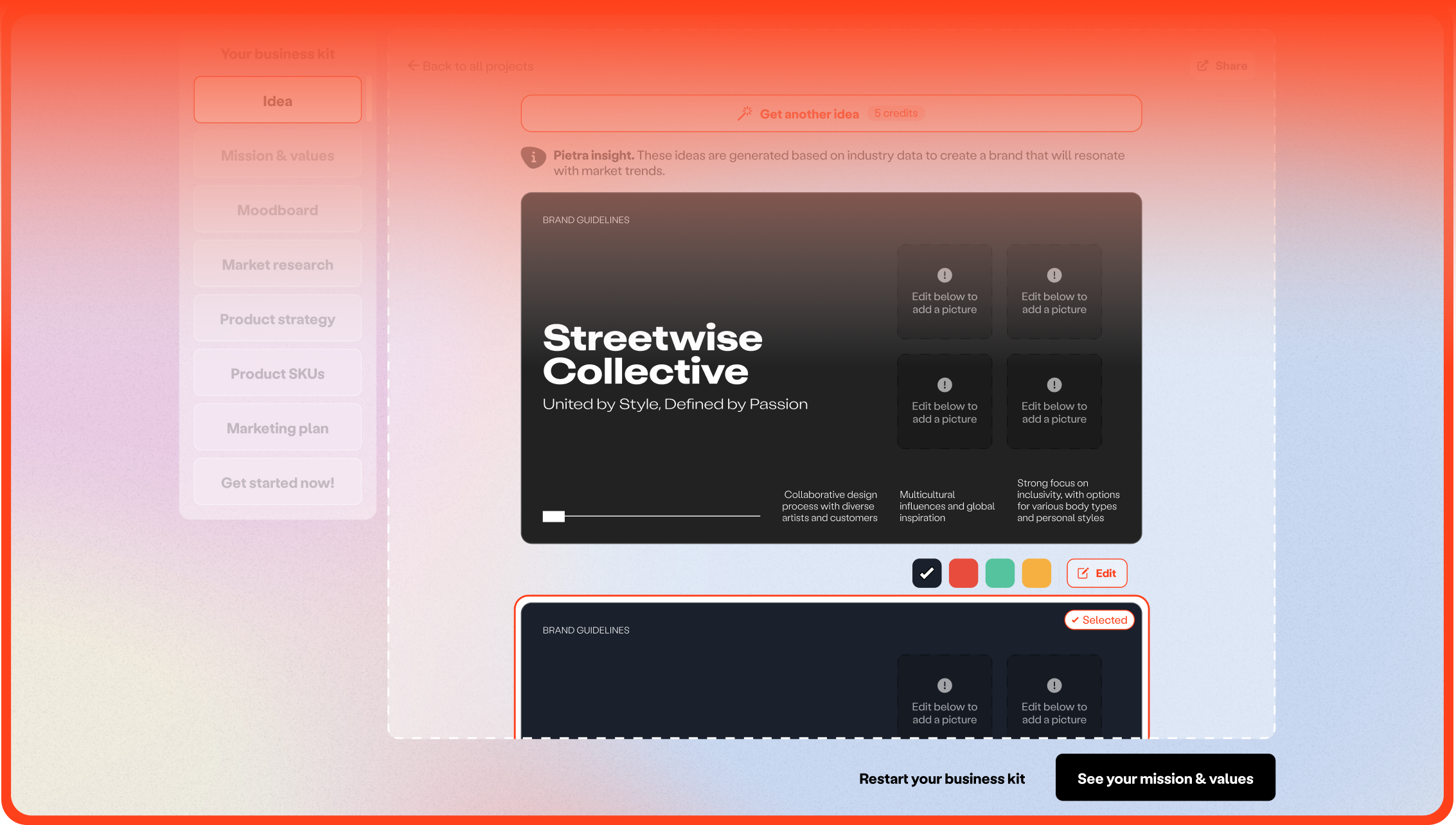Select the dark navy color swatch

(927, 573)
